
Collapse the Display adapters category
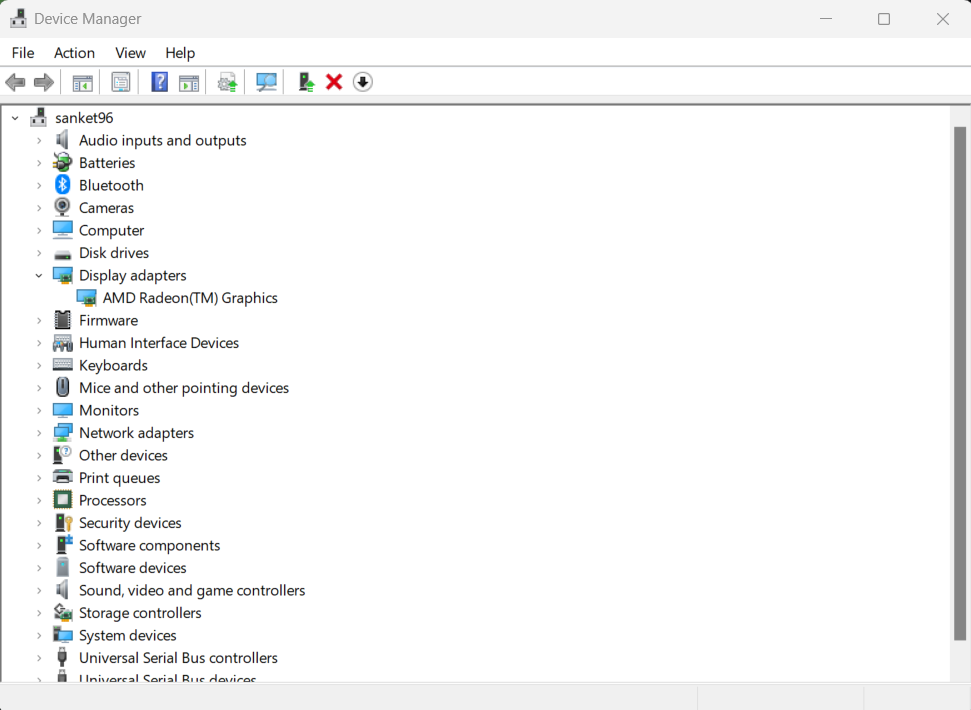point(38,275)
